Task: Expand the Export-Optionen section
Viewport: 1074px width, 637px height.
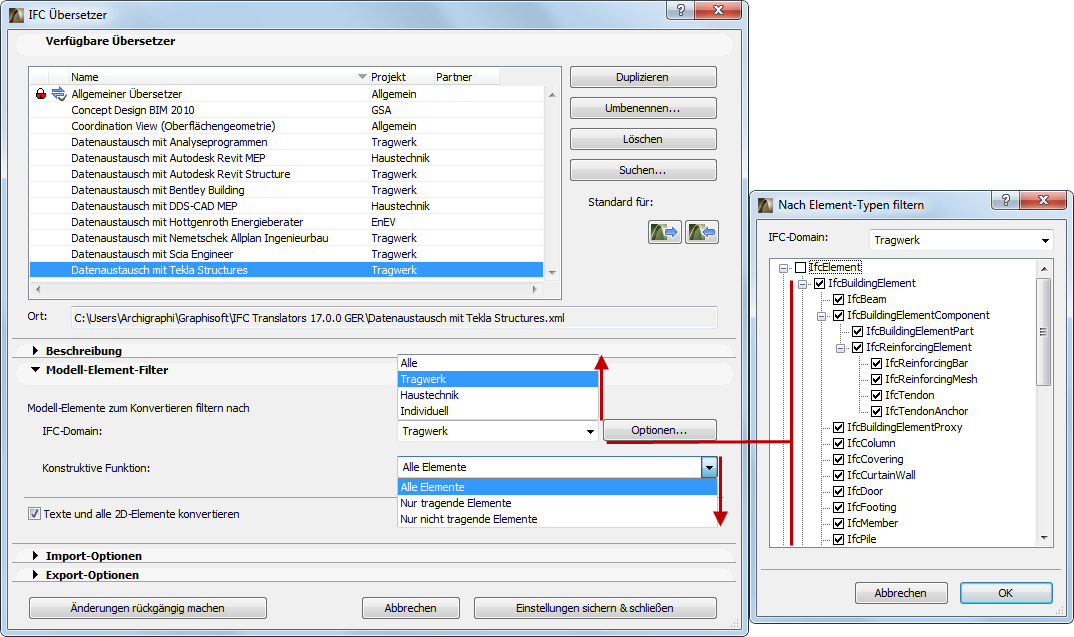Action: [35, 575]
